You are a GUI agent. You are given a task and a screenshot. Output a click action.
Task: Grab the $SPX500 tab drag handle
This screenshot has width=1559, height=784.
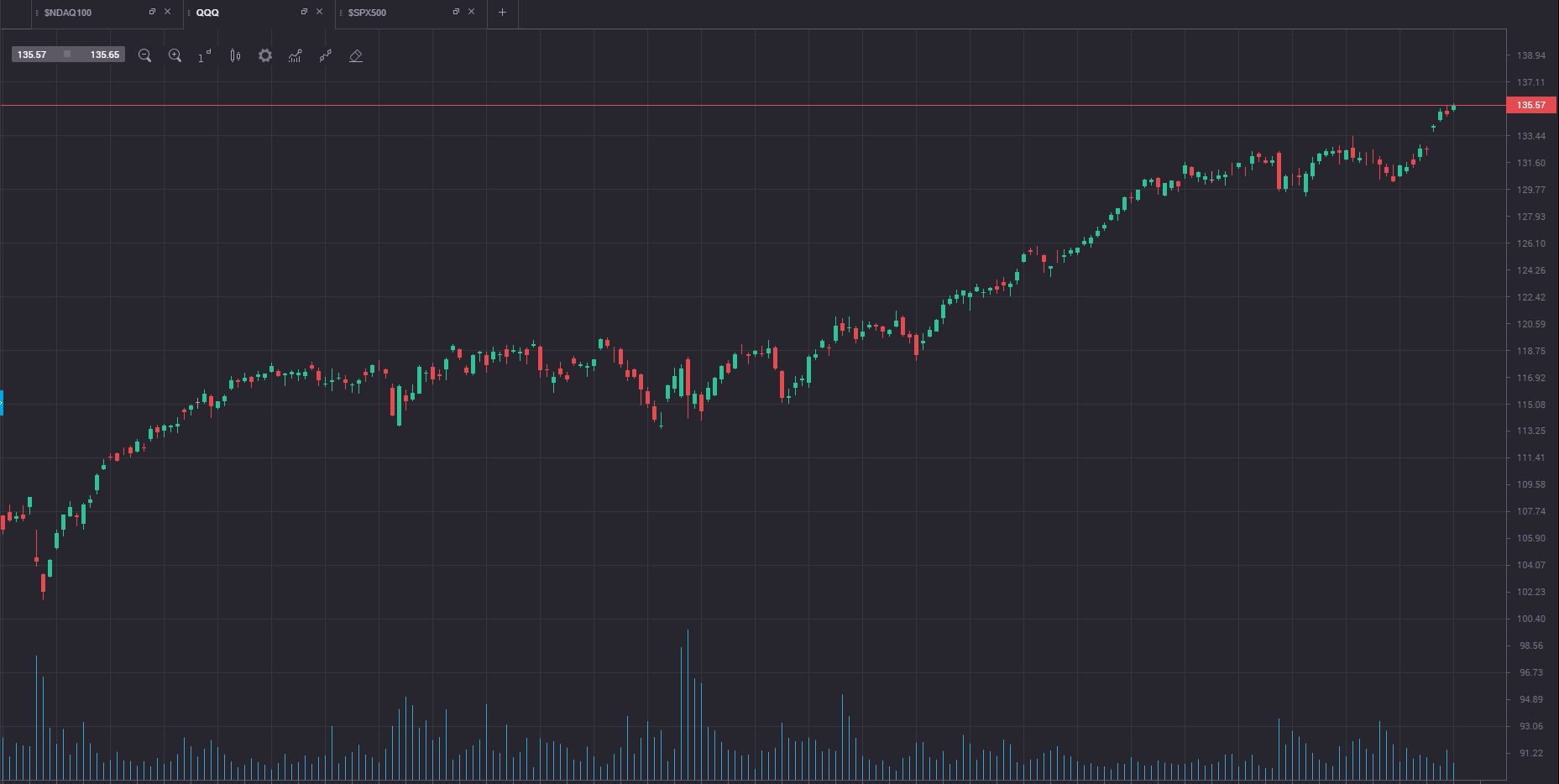(341, 13)
